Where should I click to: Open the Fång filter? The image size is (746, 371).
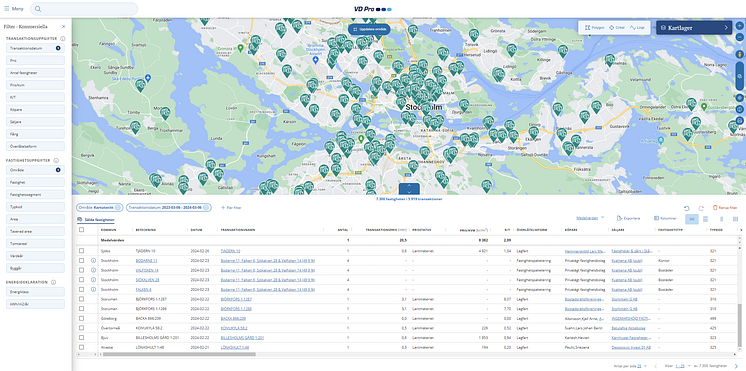pyautogui.click(x=35, y=134)
